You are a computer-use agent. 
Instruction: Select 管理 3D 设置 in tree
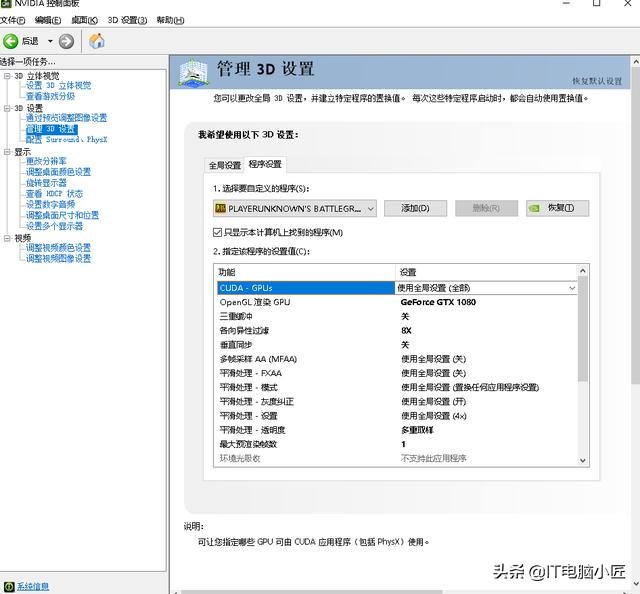(x=51, y=129)
